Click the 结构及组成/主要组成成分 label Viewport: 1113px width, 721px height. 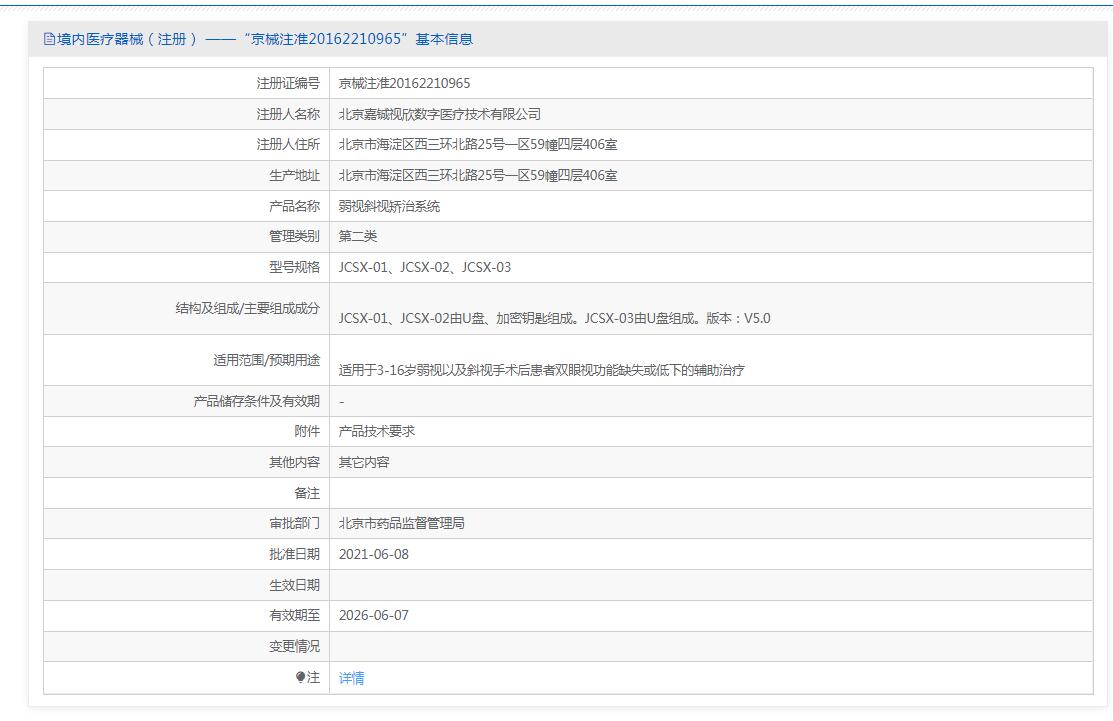click(x=248, y=309)
